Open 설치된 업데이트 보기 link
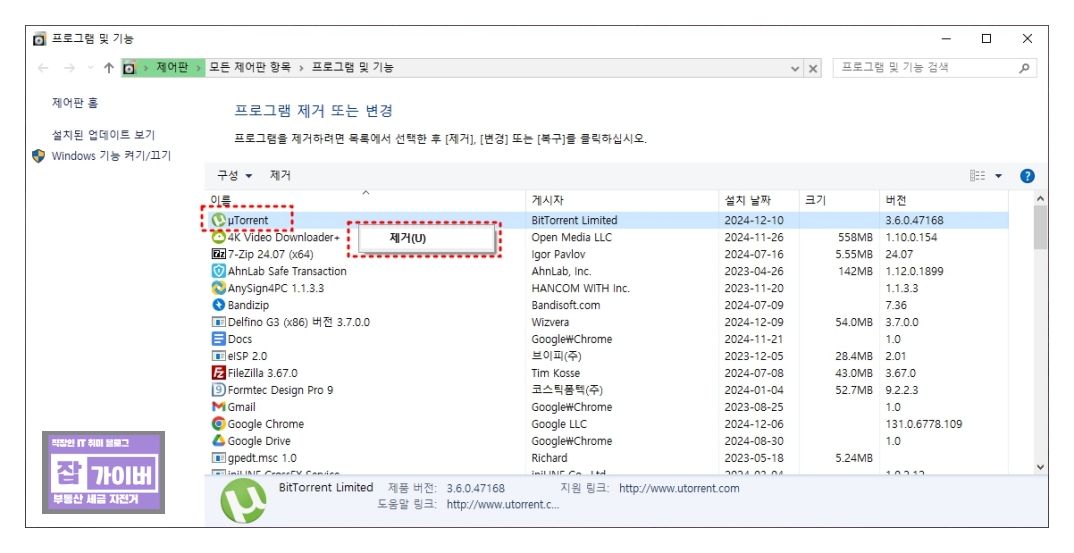This screenshot has width=1074, height=553. [103, 134]
